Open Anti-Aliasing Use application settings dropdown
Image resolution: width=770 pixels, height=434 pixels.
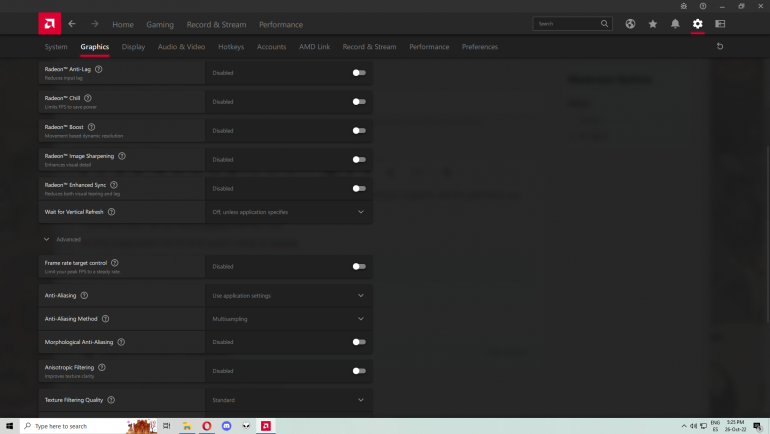[288, 296]
